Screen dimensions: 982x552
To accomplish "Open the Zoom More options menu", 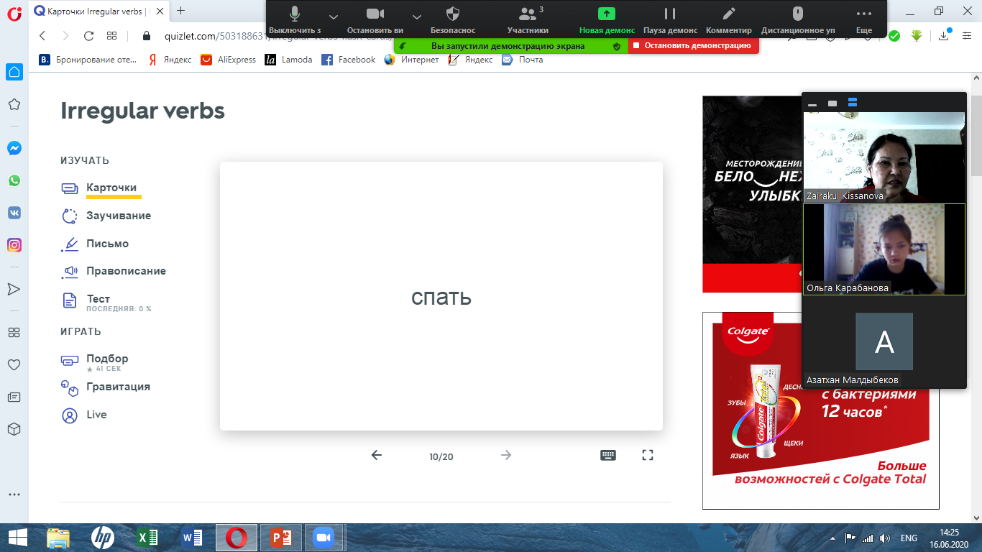I will click(863, 14).
